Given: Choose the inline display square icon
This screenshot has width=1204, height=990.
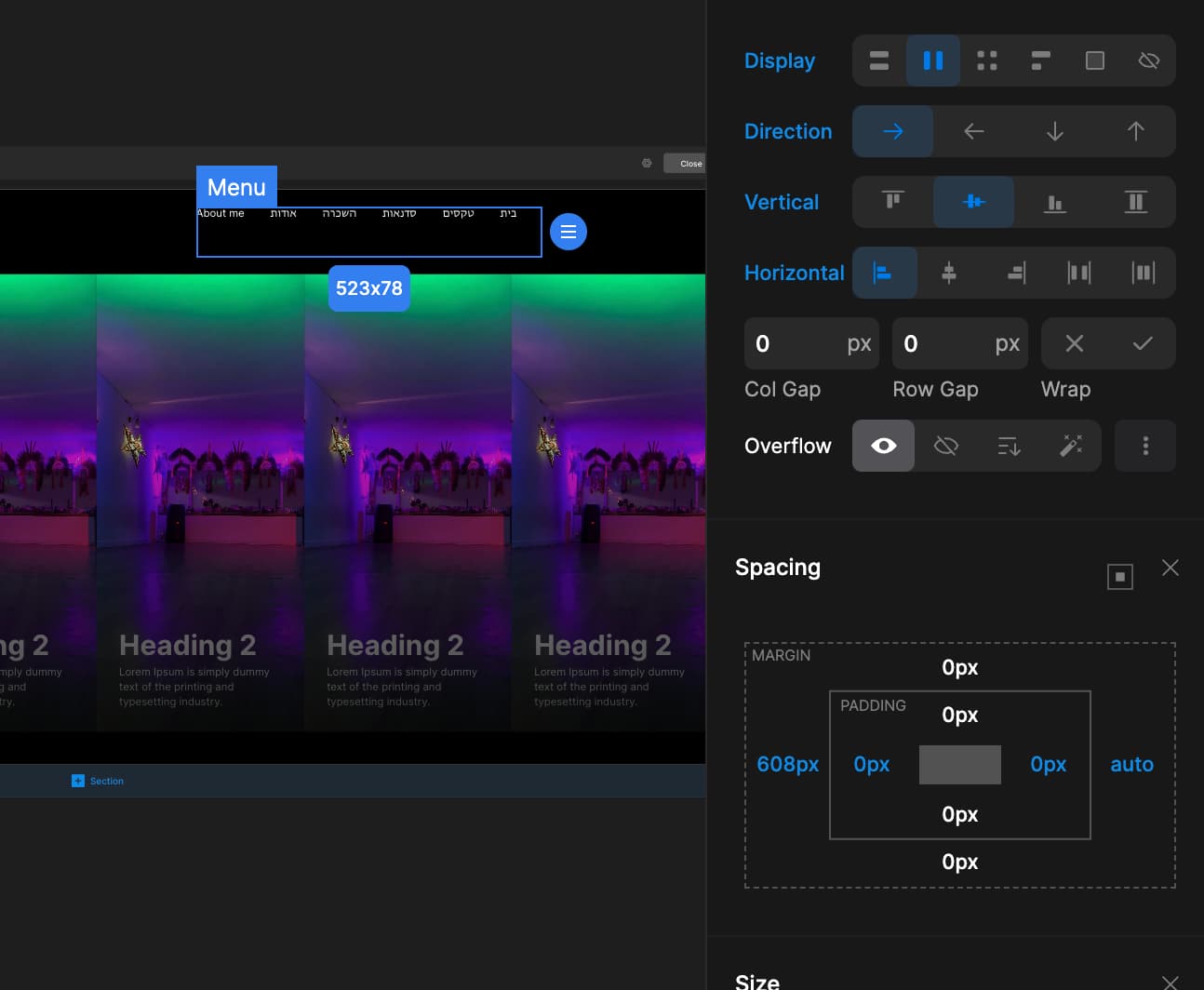Looking at the screenshot, I should point(1095,60).
